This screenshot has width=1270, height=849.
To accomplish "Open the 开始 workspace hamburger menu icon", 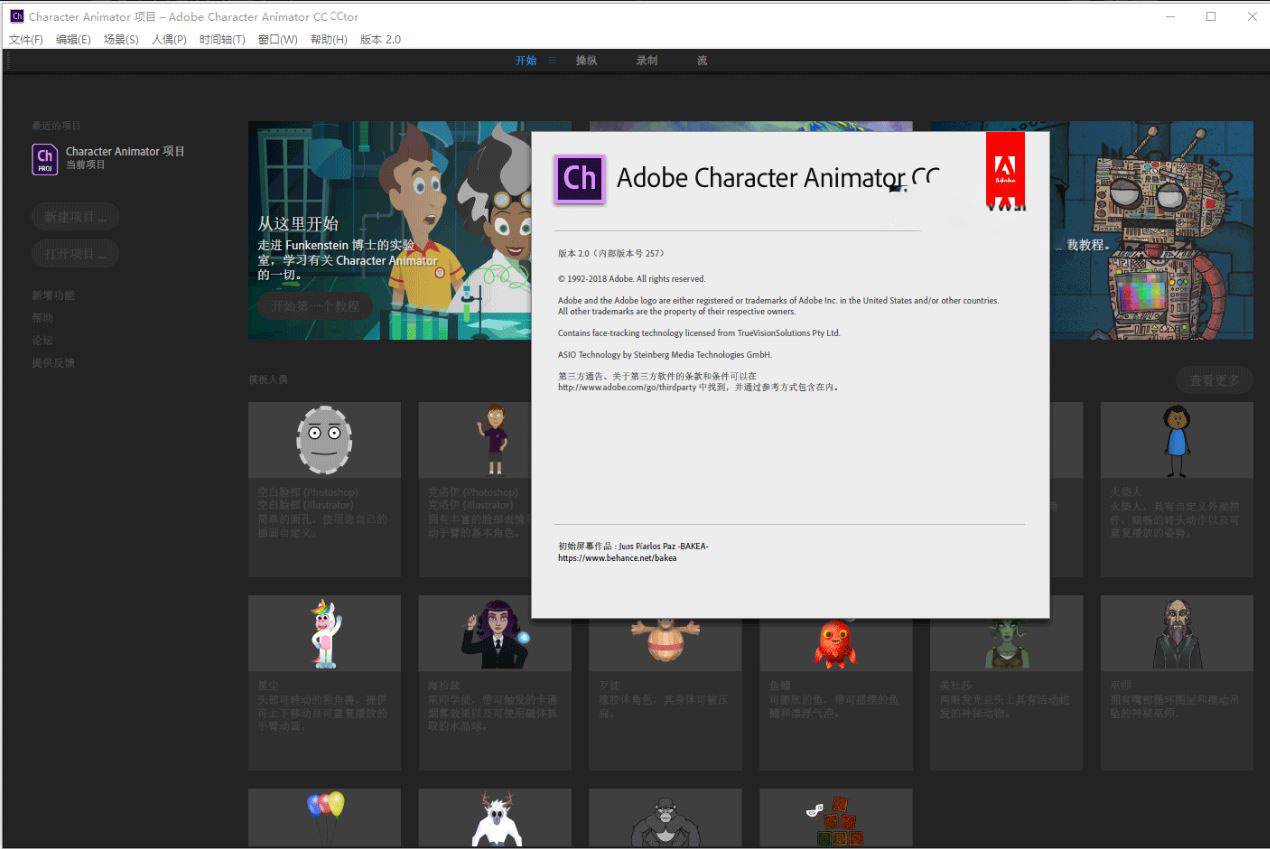I will pyautogui.click(x=552, y=60).
